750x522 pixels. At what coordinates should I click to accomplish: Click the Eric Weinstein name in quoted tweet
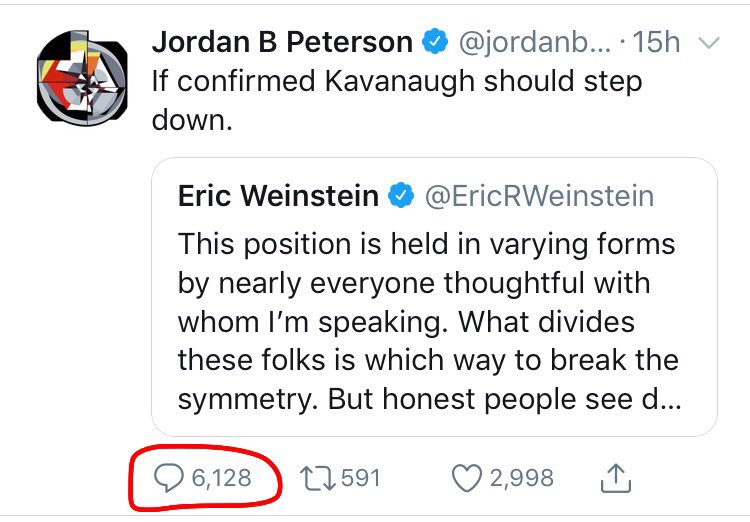278,196
